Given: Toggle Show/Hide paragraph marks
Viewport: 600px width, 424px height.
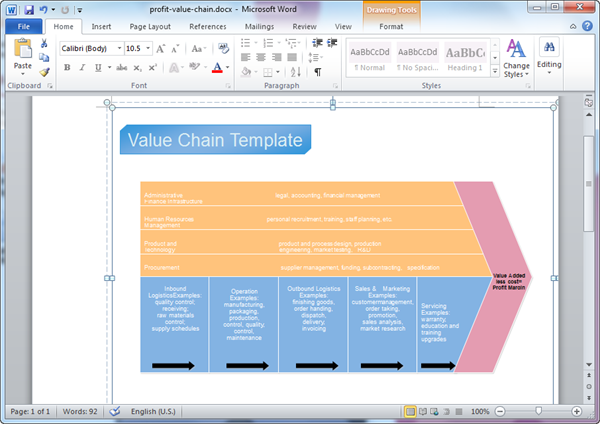Looking at the screenshot, I should (318, 72).
